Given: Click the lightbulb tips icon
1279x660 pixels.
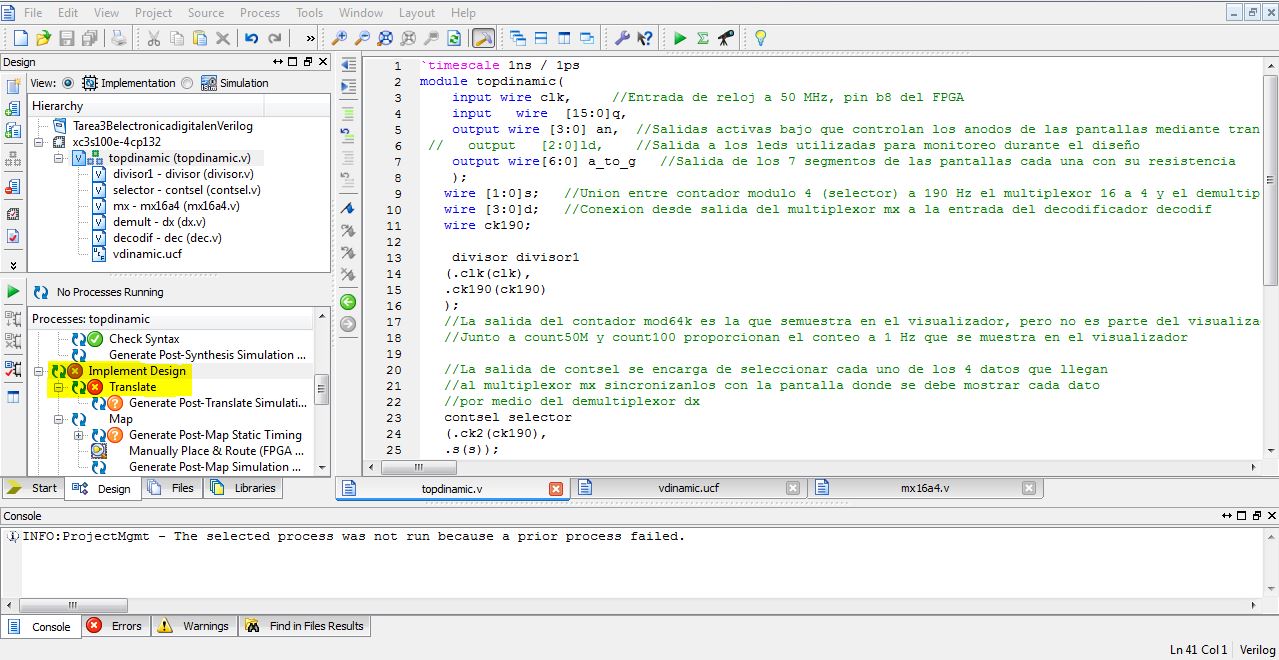Looking at the screenshot, I should pyautogui.click(x=760, y=38).
